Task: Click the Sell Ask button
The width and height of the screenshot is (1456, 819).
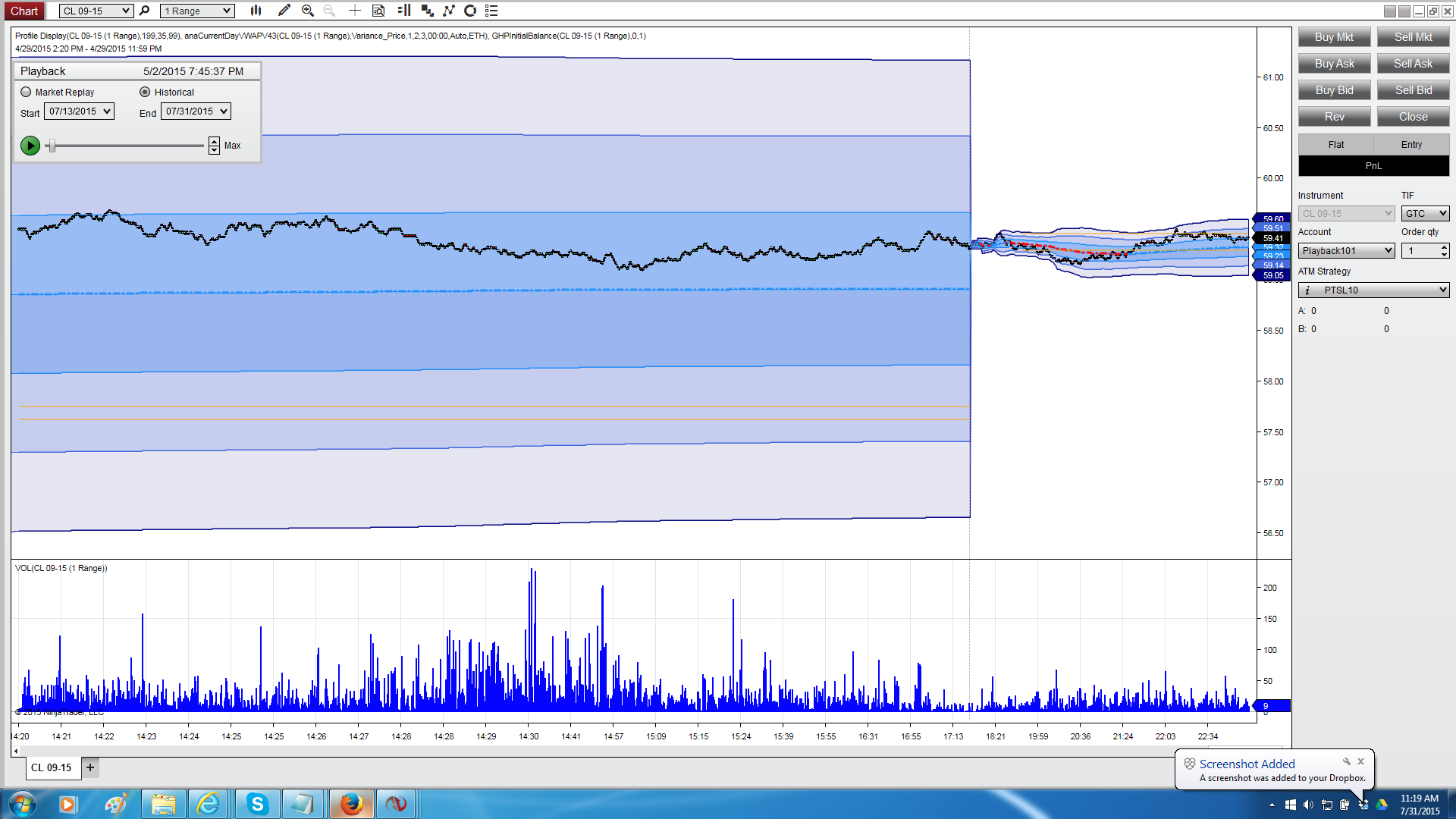Action: tap(1413, 64)
